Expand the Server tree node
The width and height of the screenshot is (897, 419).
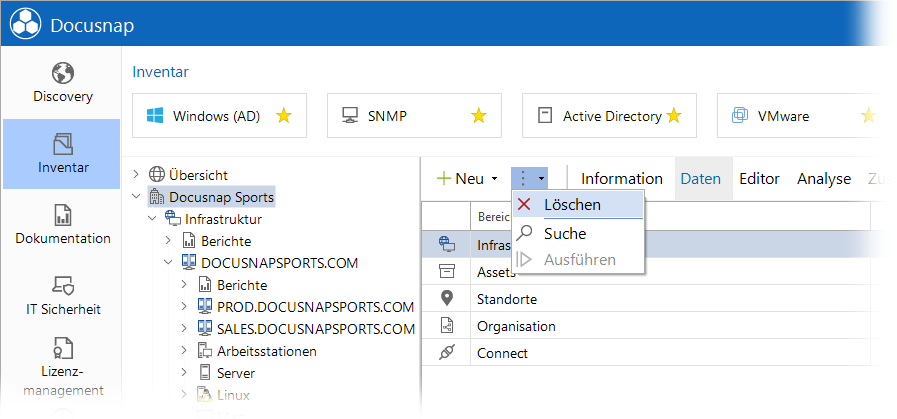(184, 373)
